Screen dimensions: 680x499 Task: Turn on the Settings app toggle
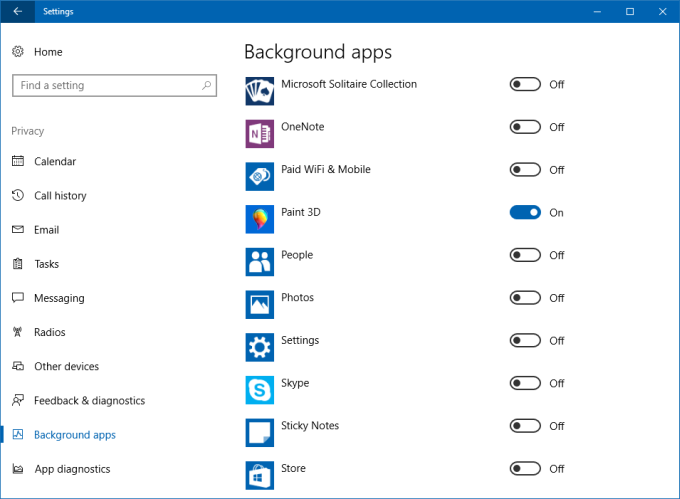(x=525, y=340)
